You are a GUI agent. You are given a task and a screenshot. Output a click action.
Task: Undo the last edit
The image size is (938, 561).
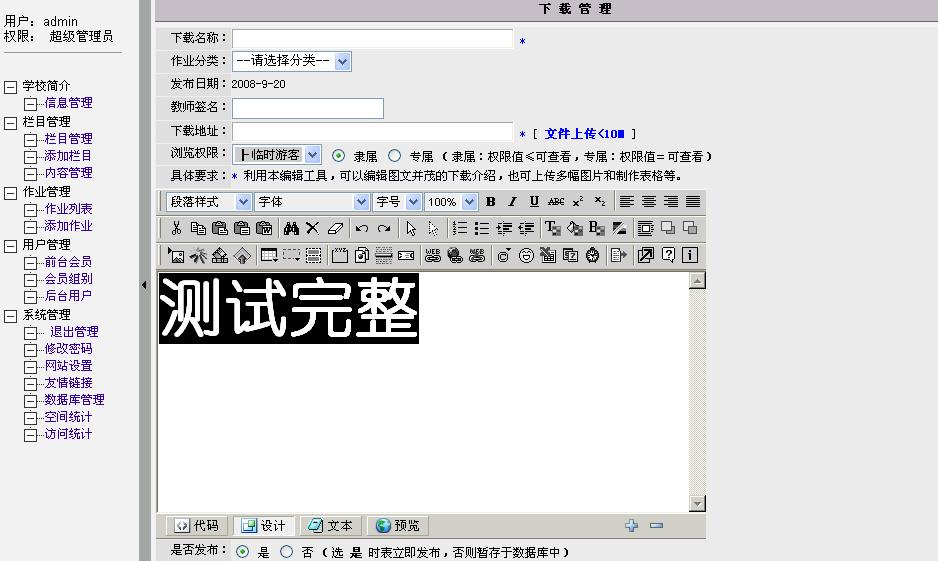[361, 228]
